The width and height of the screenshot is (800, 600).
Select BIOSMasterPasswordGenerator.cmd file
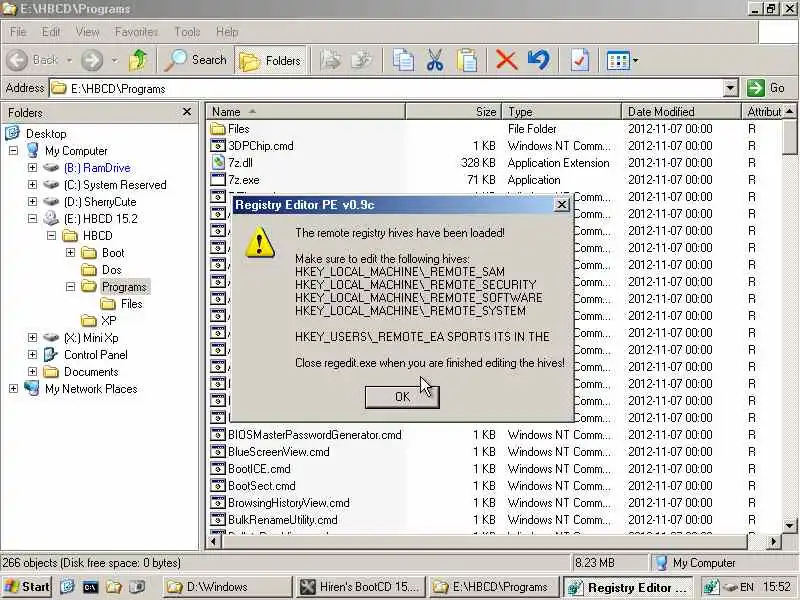[314, 435]
